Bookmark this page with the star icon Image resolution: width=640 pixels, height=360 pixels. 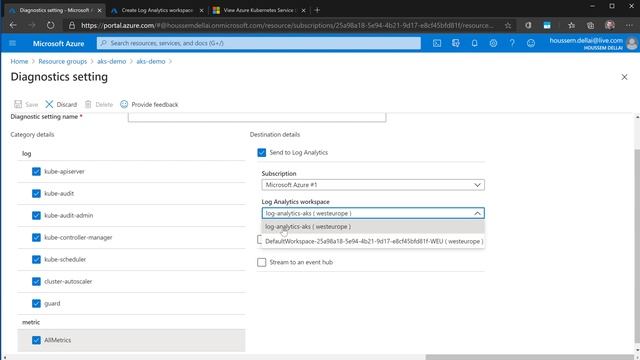coord(508,25)
